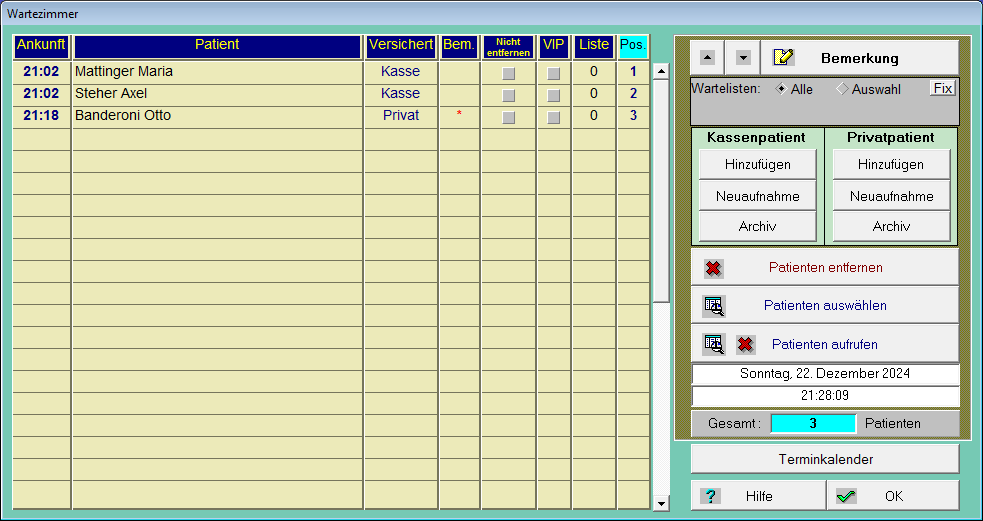This screenshot has width=983, height=521.
Task: Click the notepad pencil icon beside Bemerkung
Action: [784, 58]
